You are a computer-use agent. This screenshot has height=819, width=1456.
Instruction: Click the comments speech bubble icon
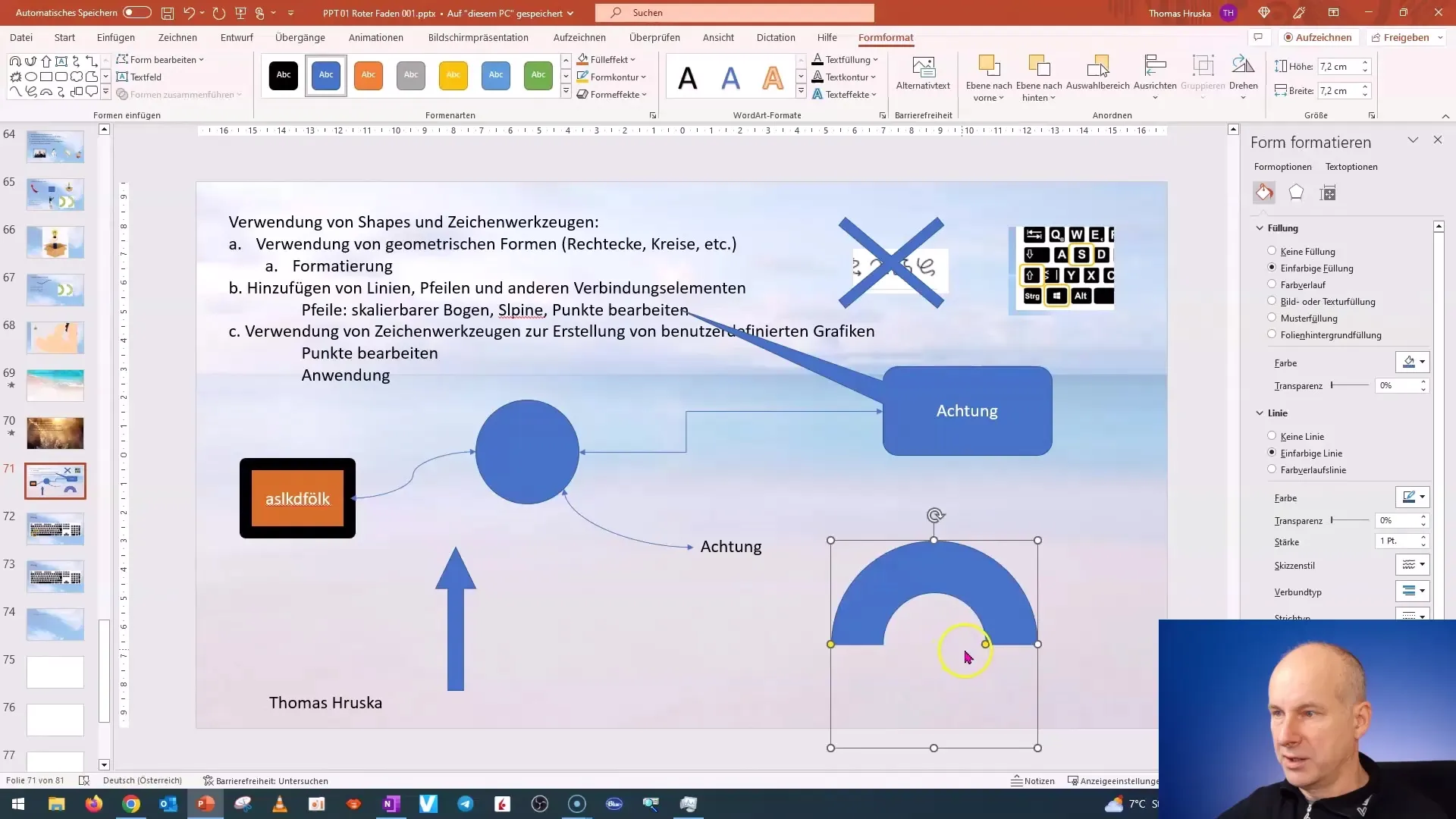[x=1258, y=37]
